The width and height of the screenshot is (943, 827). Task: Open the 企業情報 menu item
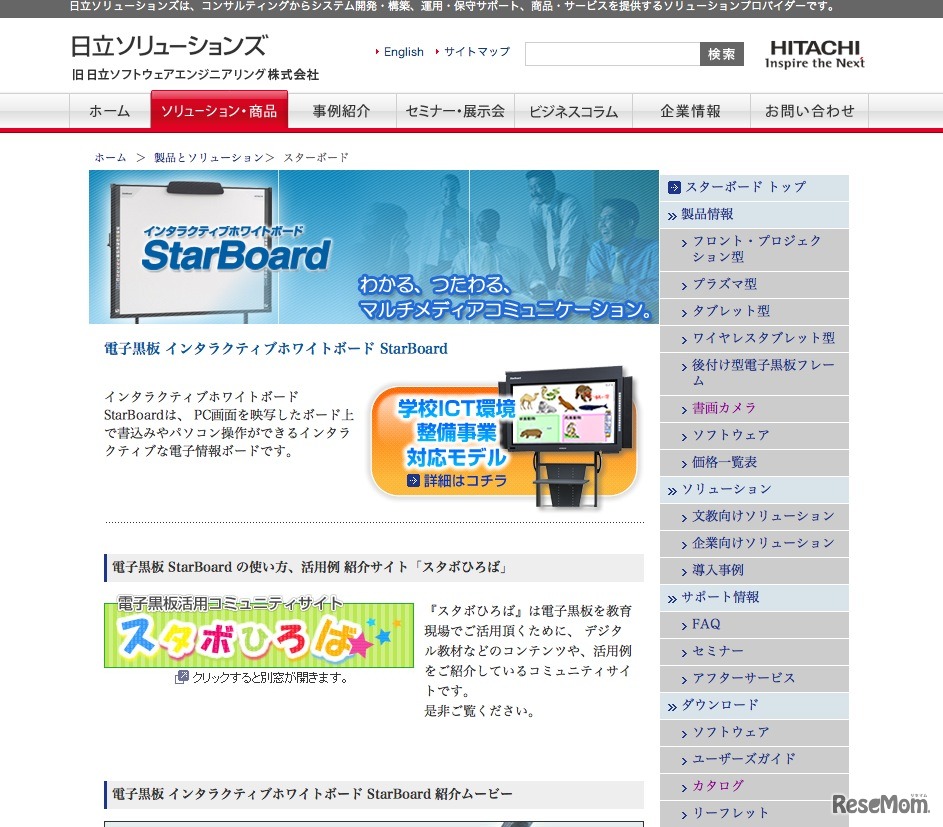691,112
